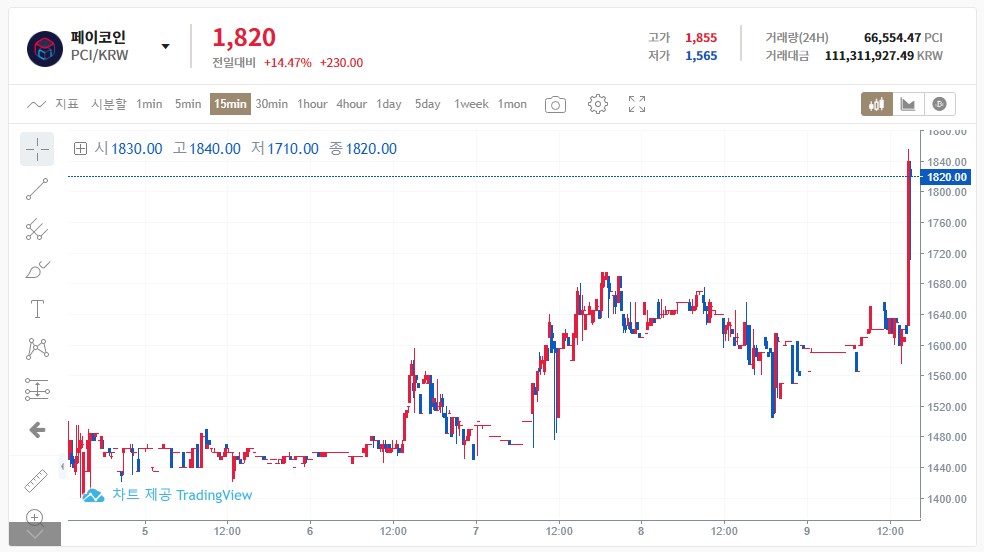This screenshot has width=984, height=552.
Task: Select the 1mon interval
Action: click(512, 104)
